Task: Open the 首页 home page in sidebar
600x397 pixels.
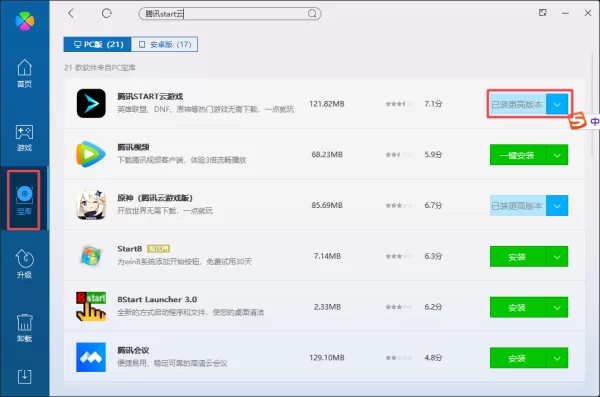Action: click(x=24, y=74)
